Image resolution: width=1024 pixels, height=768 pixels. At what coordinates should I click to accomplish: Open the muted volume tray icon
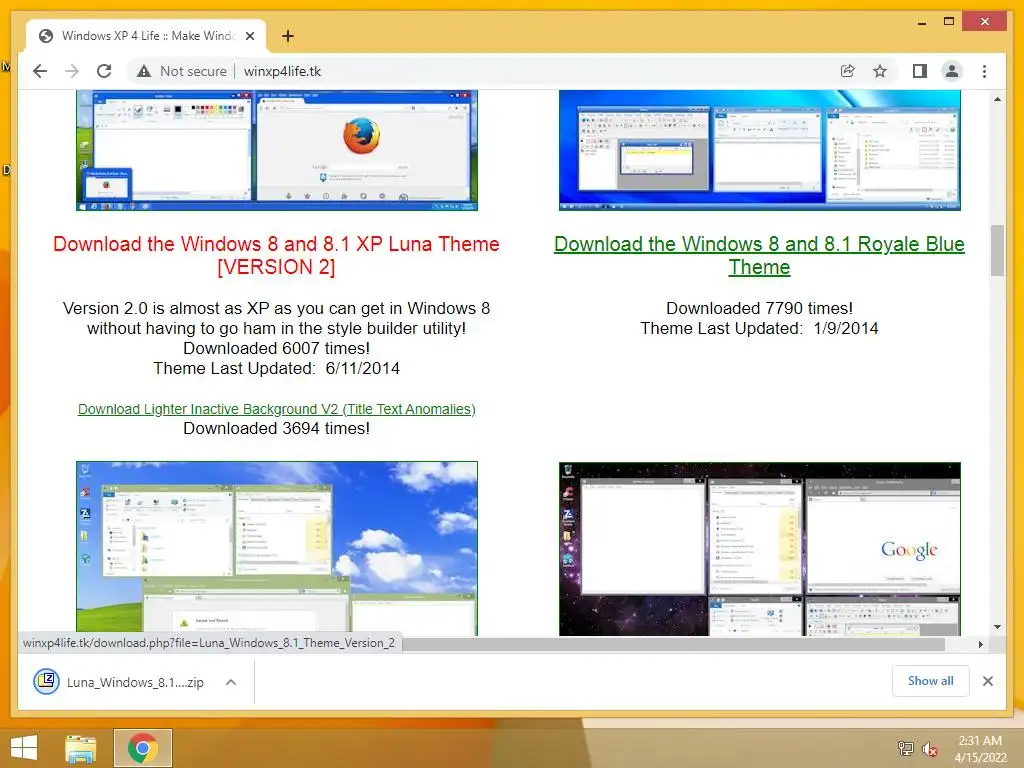929,749
